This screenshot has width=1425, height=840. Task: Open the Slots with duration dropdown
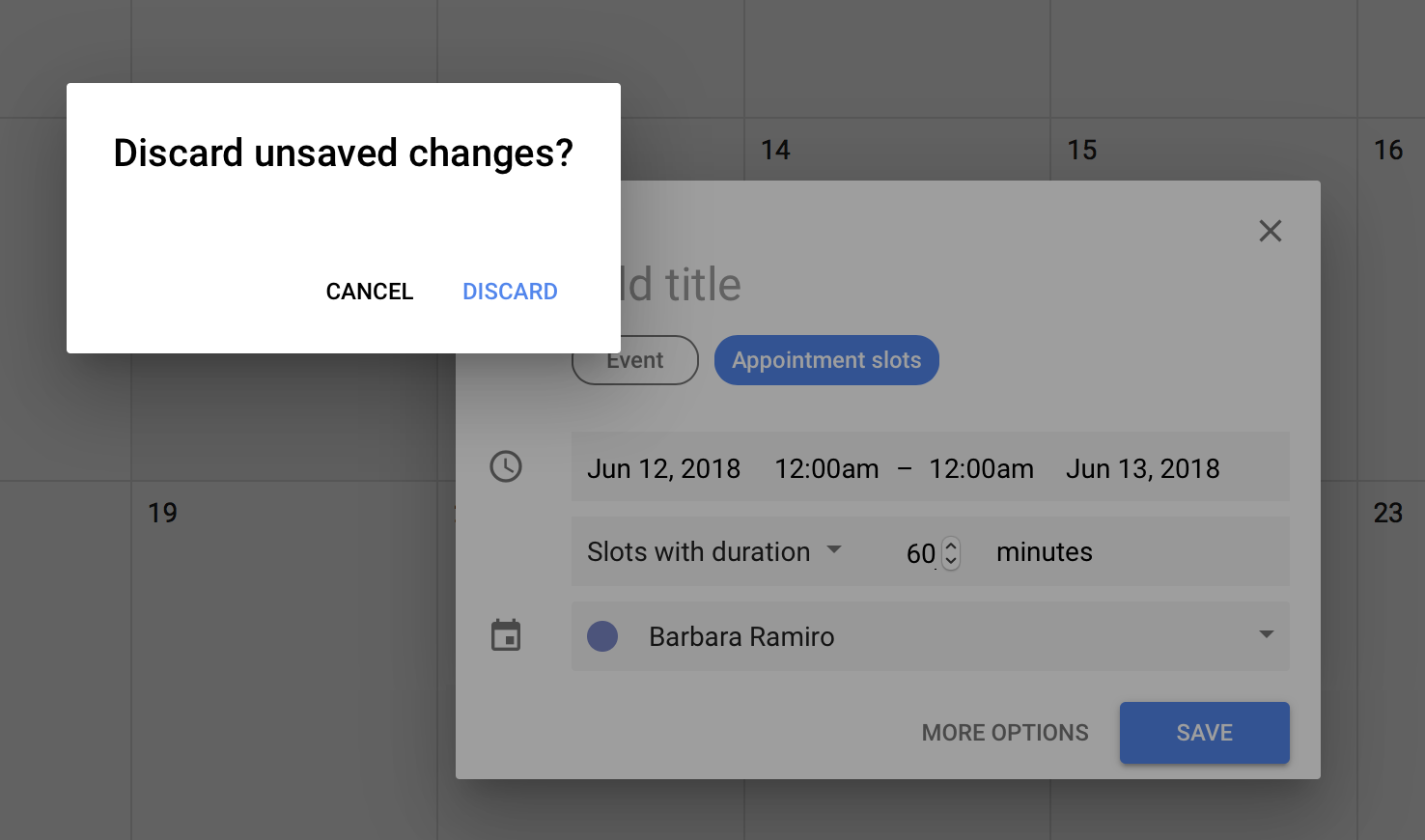714,551
